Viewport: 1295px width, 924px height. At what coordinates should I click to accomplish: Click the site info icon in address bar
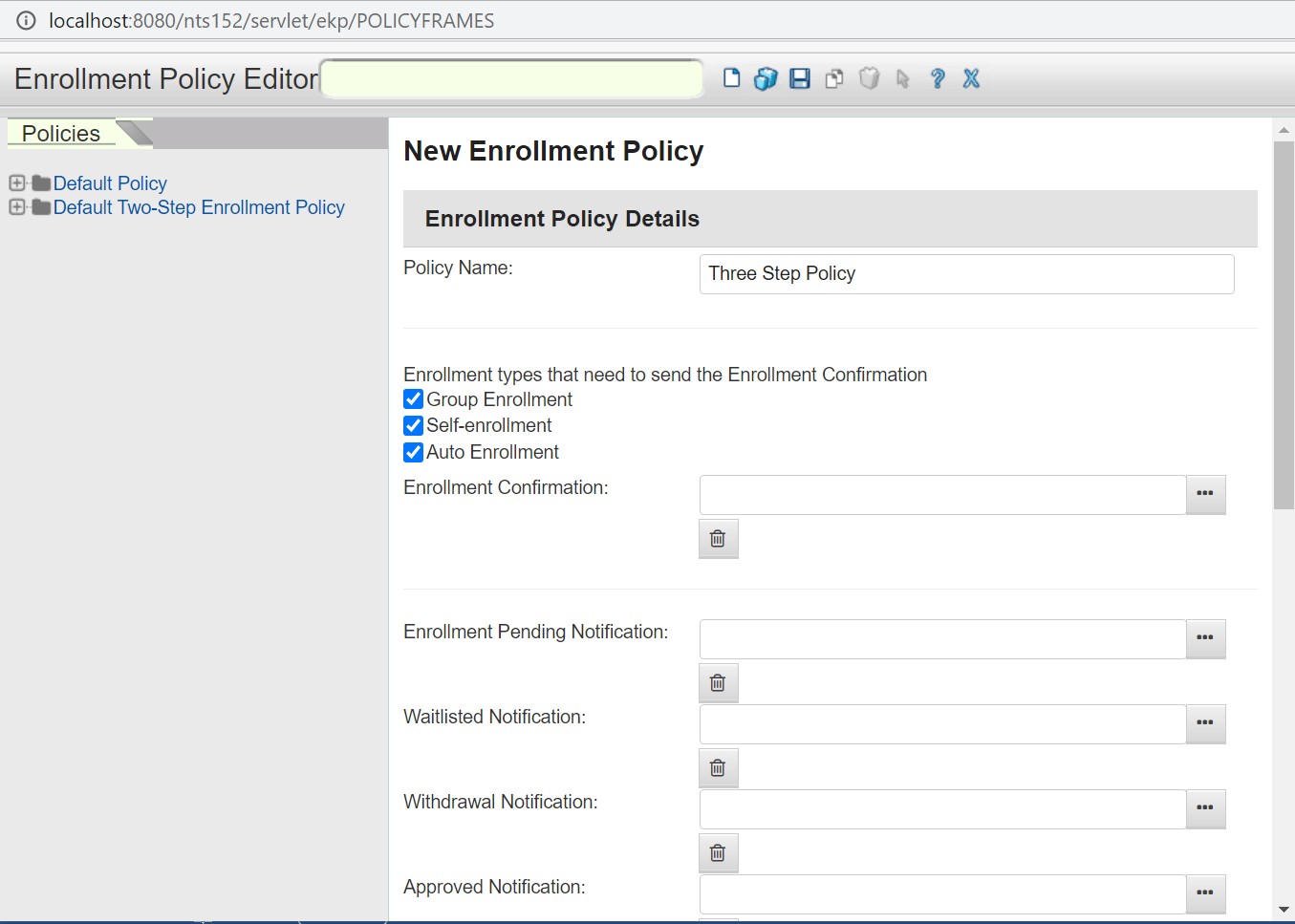pos(26,20)
